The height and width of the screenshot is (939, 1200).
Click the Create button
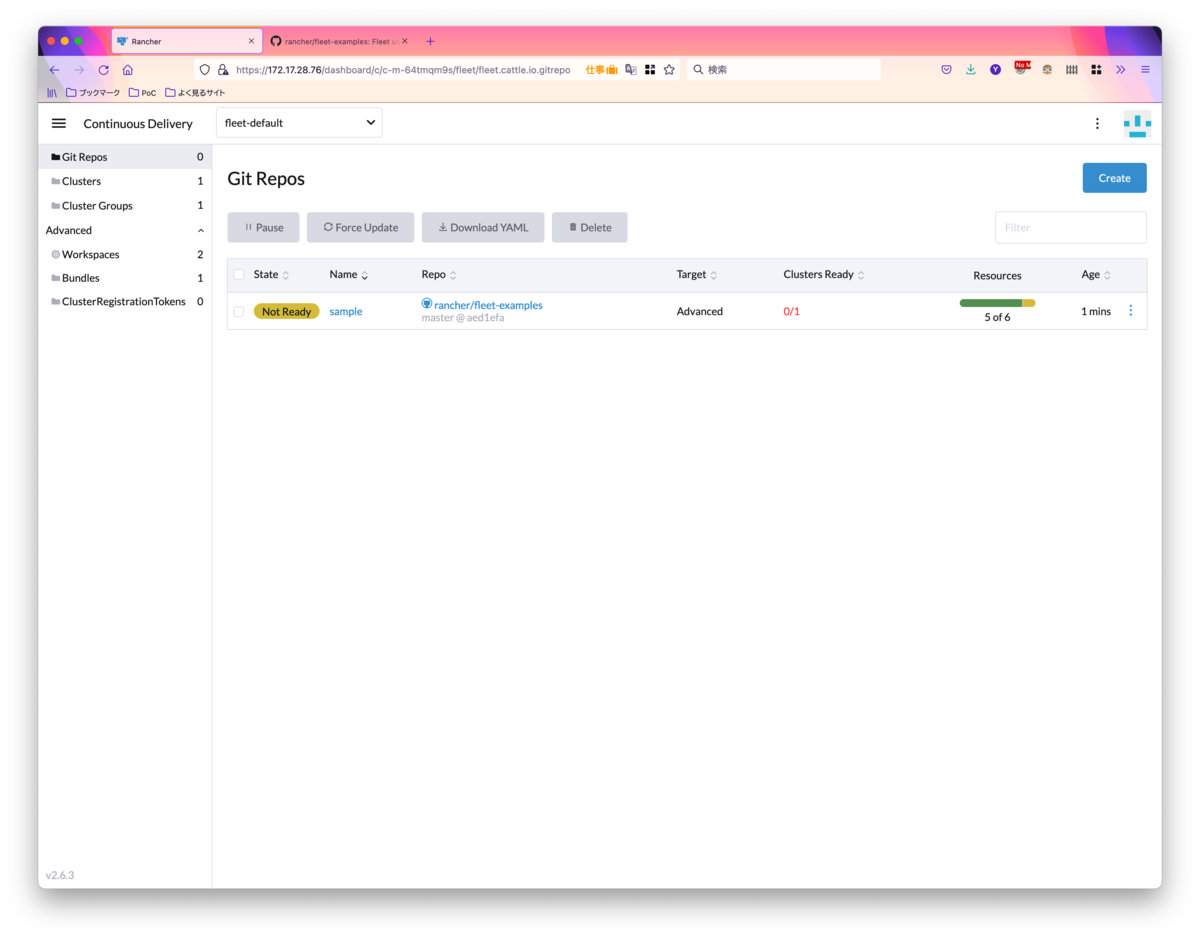point(1114,177)
